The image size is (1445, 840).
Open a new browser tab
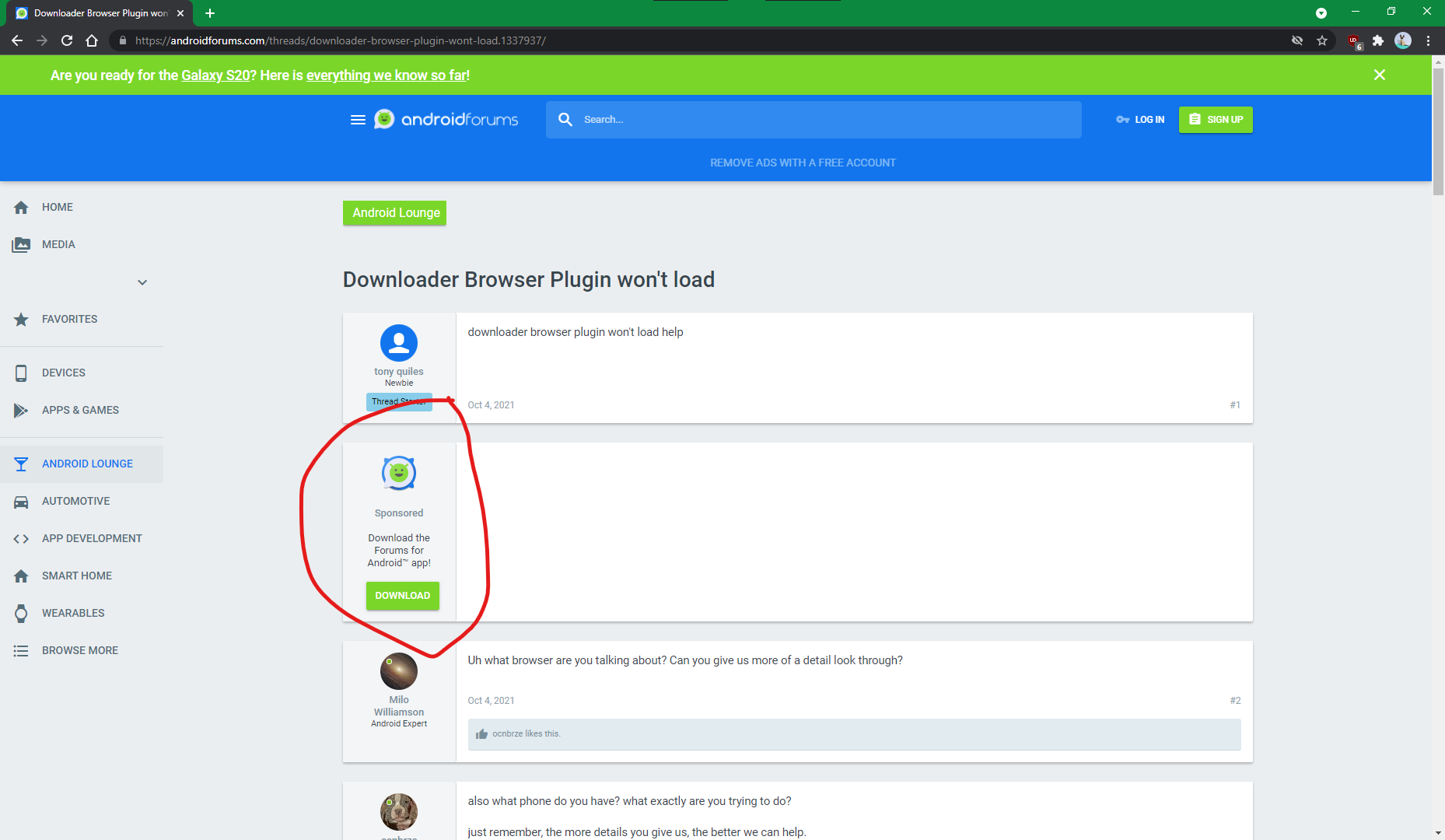point(210,13)
